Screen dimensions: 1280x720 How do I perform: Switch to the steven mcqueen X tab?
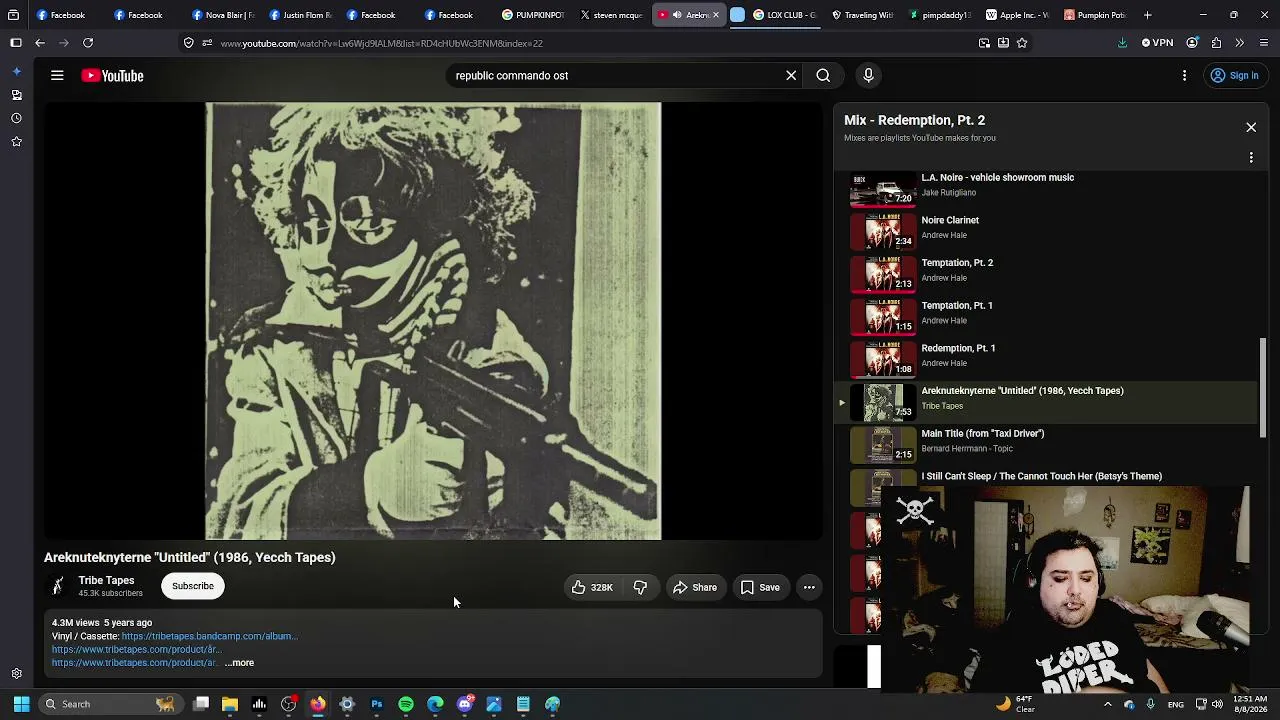pos(611,15)
